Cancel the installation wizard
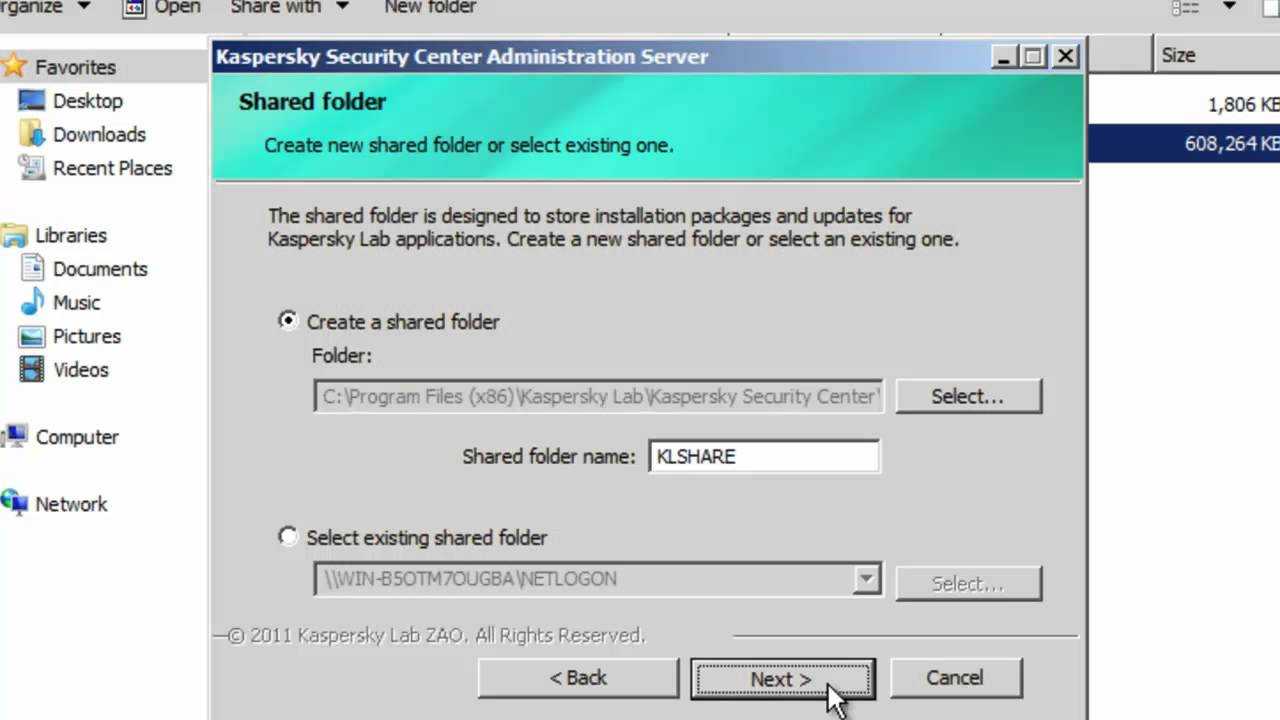The height and width of the screenshot is (720, 1280). click(955, 678)
